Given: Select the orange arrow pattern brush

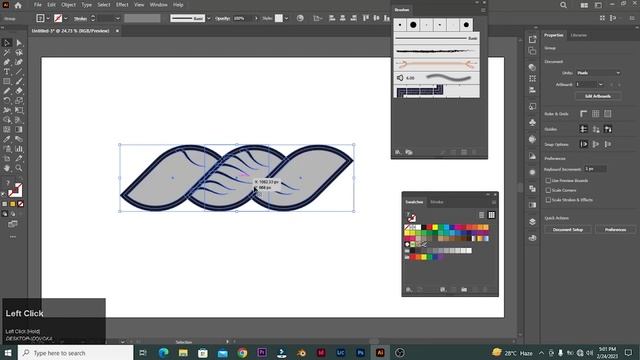Looking at the screenshot, I should tap(436, 64).
